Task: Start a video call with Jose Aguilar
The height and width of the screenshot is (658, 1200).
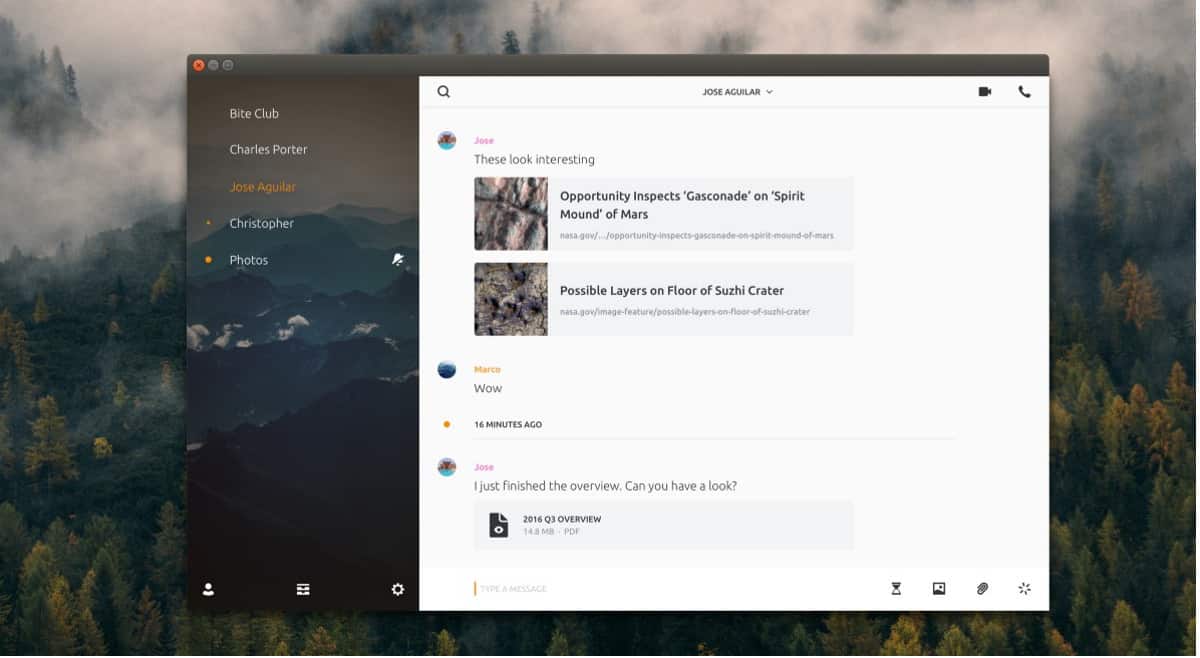Action: pyautogui.click(x=985, y=92)
